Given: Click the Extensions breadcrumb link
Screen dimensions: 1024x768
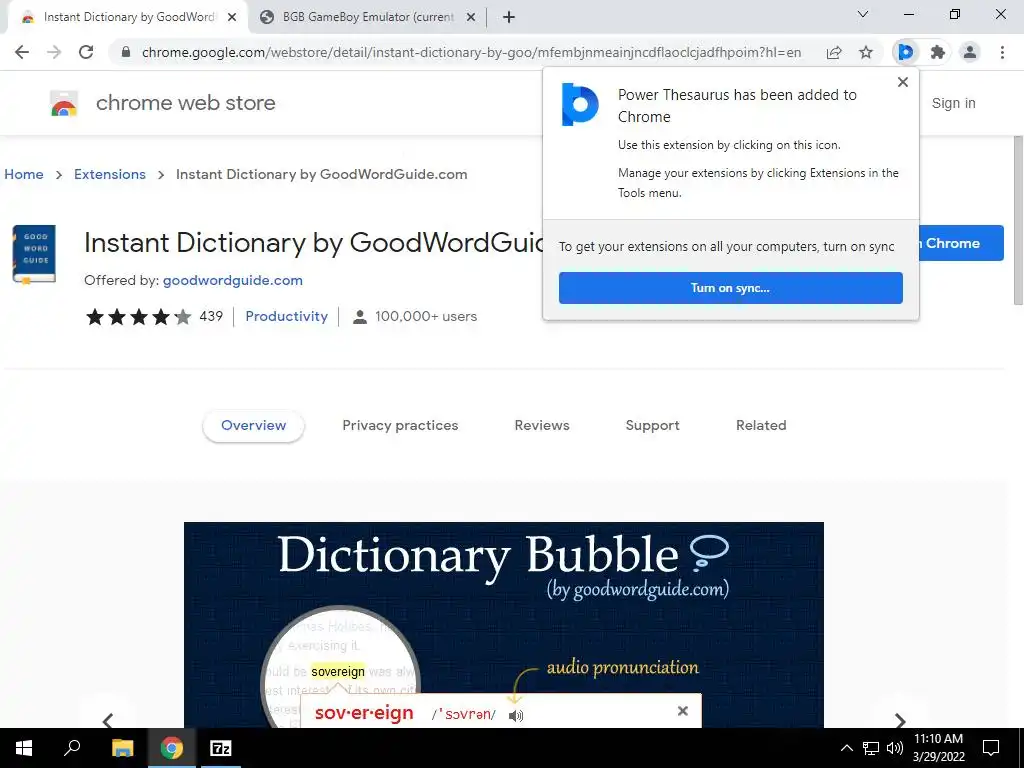Looking at the screenshot, I should tap(110, 174).
